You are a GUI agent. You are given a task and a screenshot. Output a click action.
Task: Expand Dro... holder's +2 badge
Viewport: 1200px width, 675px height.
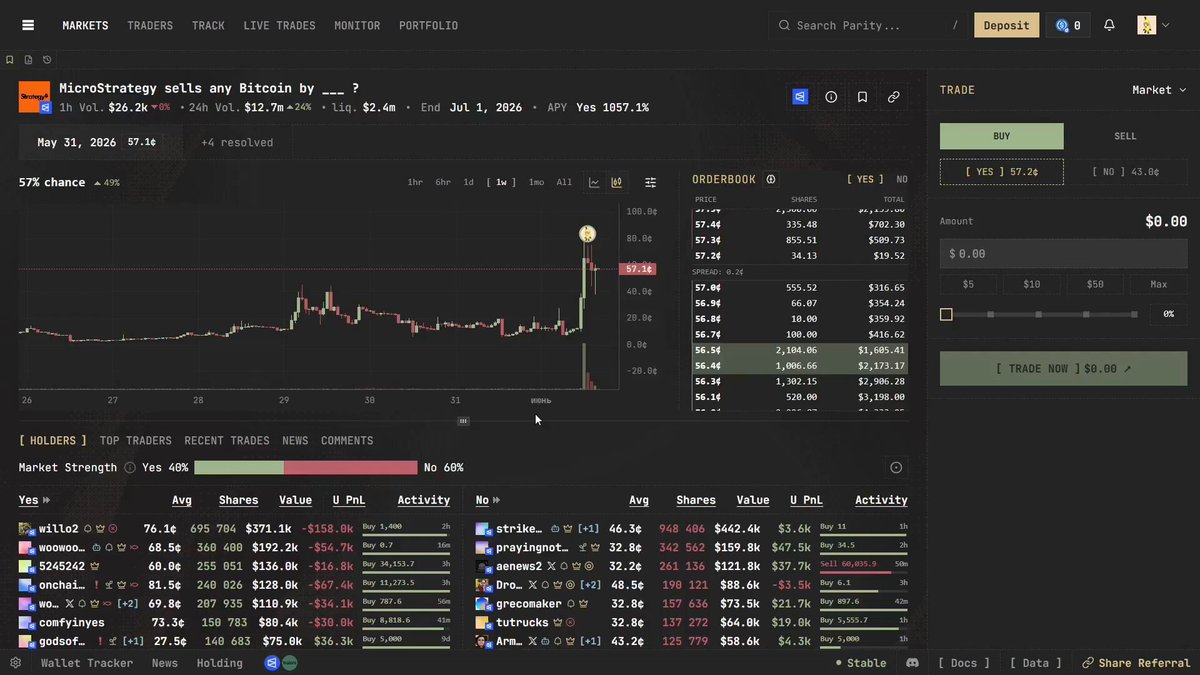click(x=589, y=585)
